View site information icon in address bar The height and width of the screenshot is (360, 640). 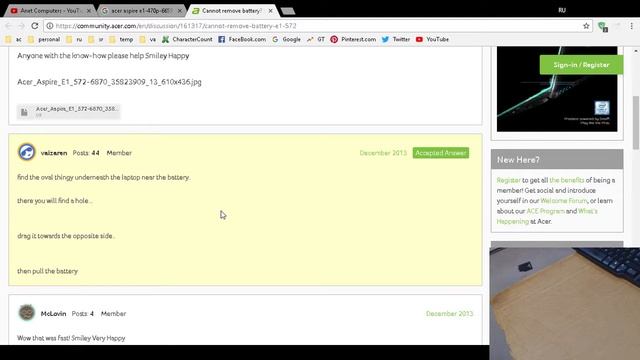tap(50, 26)
